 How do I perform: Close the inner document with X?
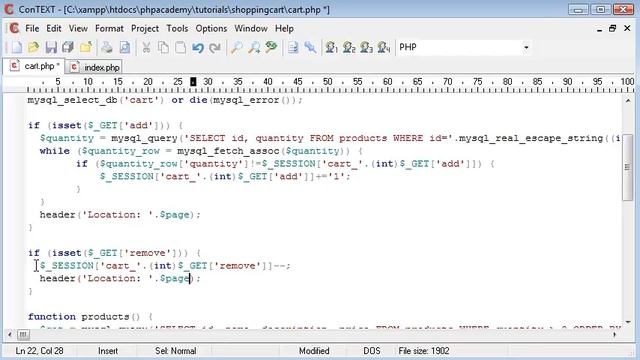coord(627,29)
